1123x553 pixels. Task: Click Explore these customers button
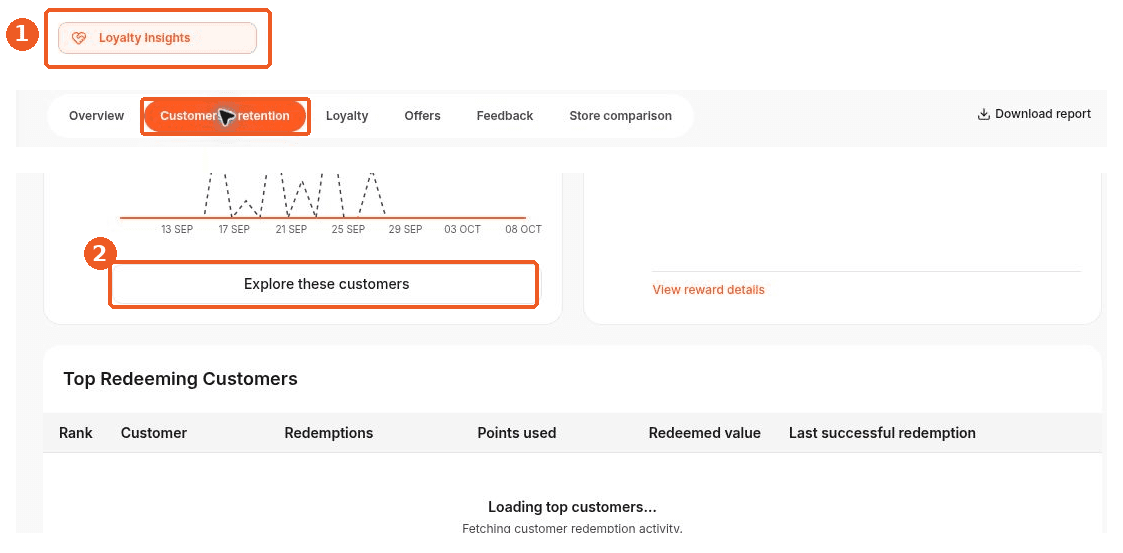pos(324,284)
